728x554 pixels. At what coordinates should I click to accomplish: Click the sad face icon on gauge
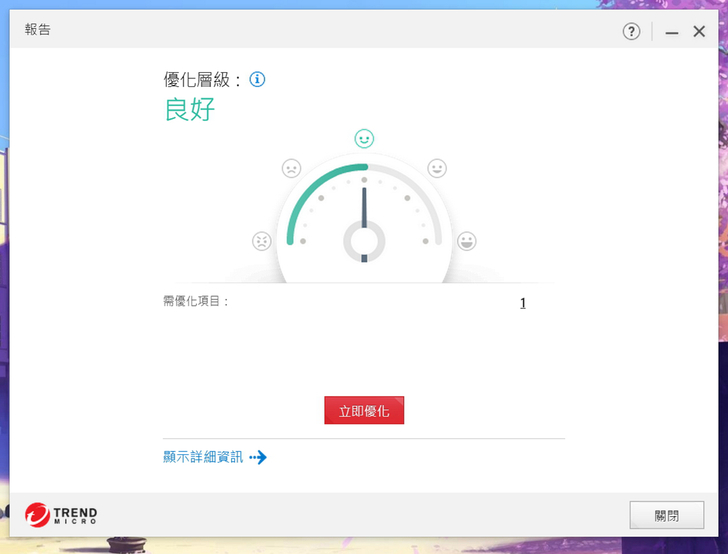coord(291,168)
